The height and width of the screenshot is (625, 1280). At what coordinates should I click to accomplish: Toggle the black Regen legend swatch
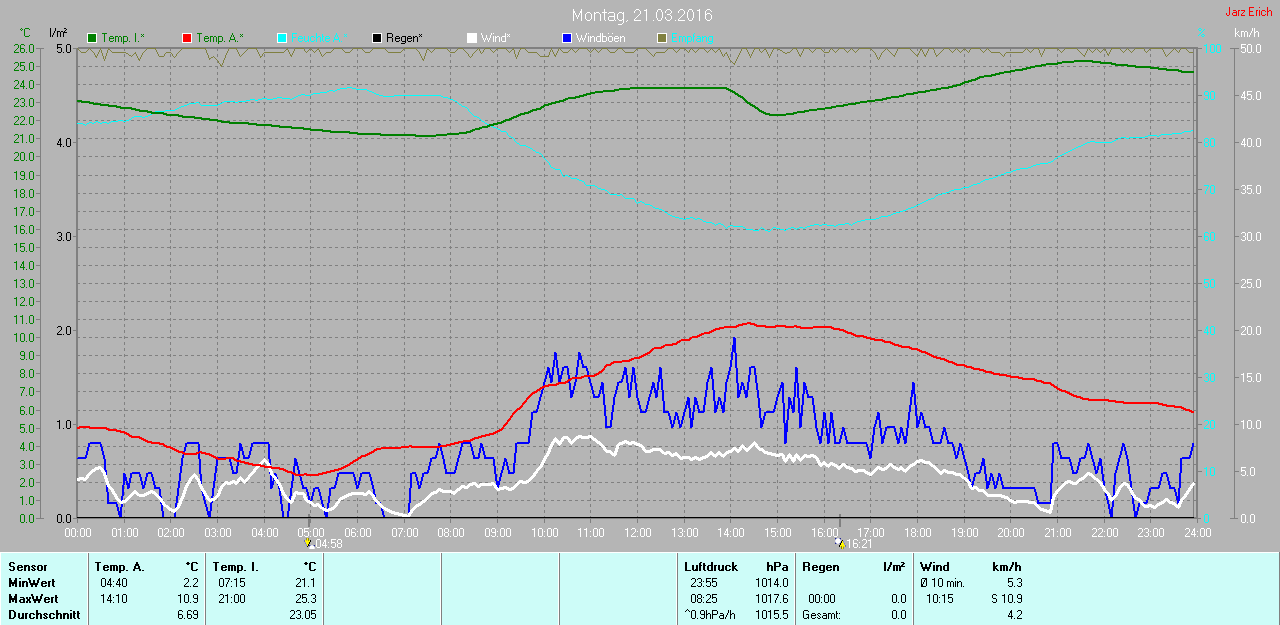(377, 38)
